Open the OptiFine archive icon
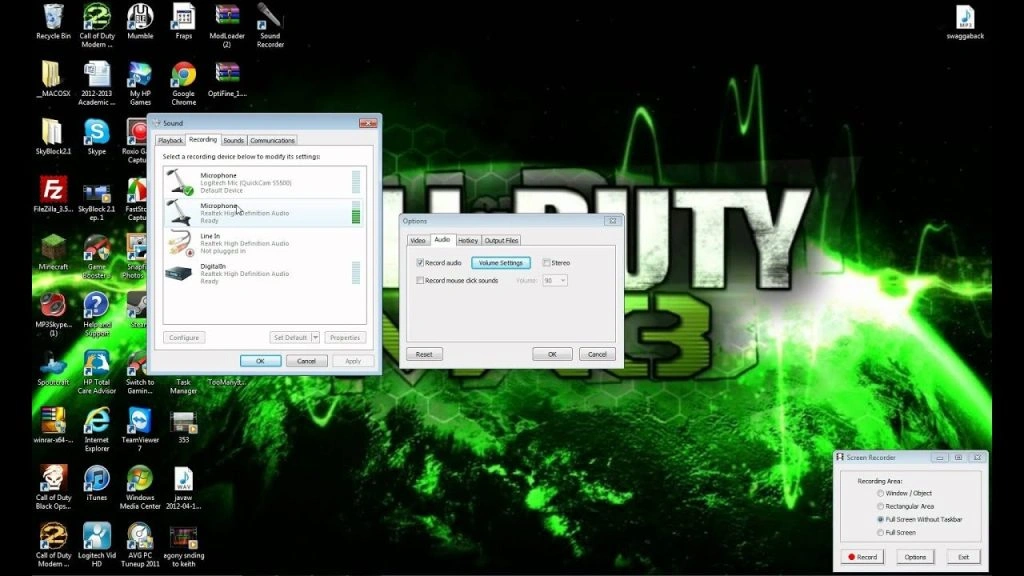Image resolution: width=1024 pixels, height=576 pixels. (227, 80)
